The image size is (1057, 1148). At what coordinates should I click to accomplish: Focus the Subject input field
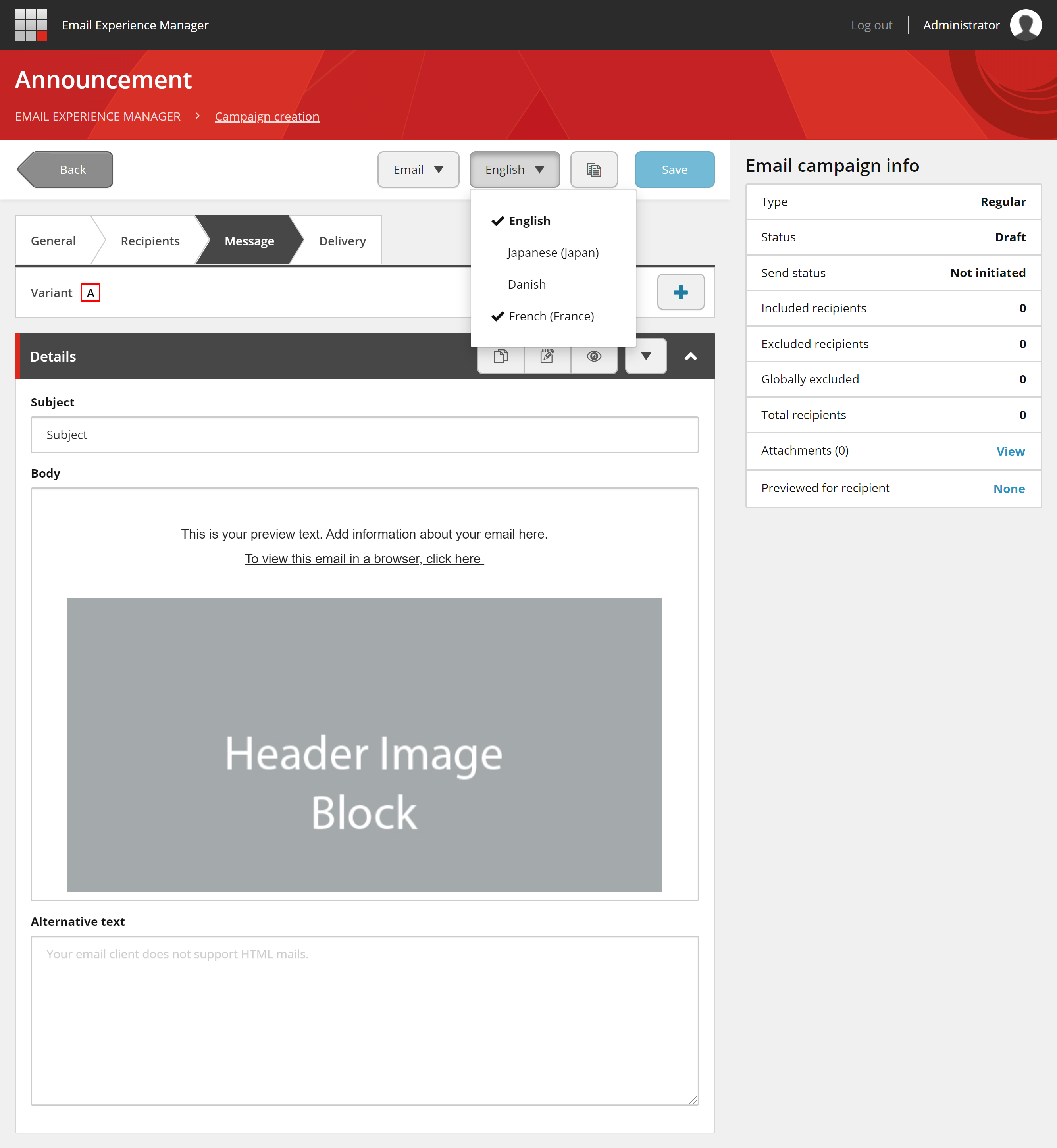coord(364,434)
